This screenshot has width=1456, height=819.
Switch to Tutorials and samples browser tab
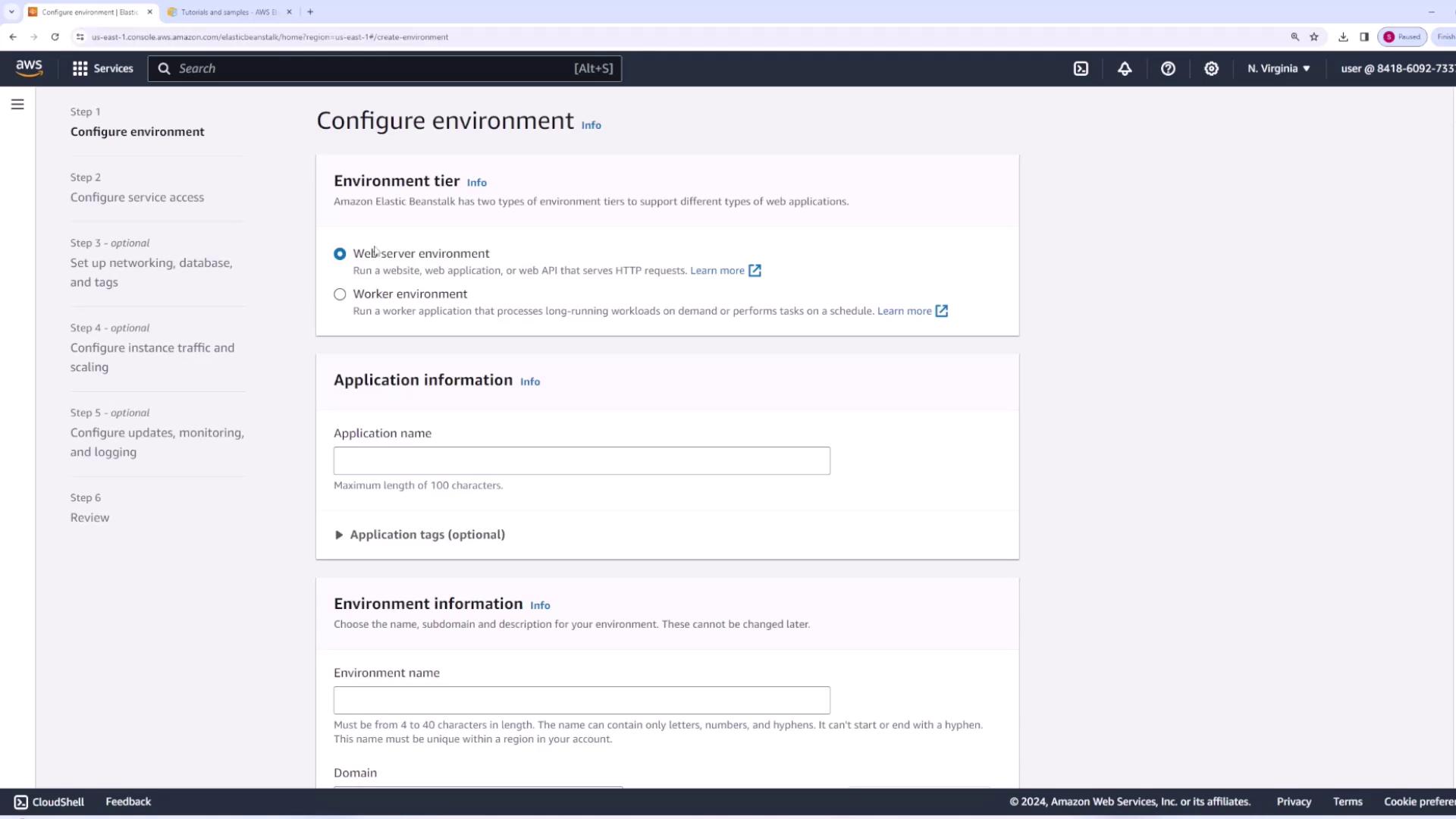click(227, 12)
